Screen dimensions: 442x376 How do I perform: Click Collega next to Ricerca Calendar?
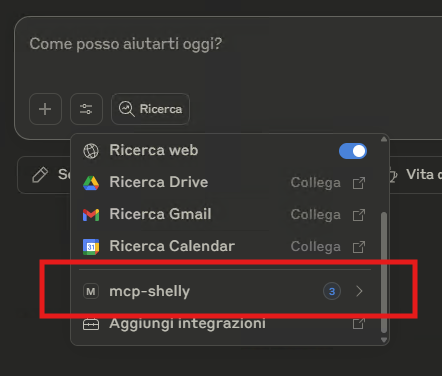point(316,247)
